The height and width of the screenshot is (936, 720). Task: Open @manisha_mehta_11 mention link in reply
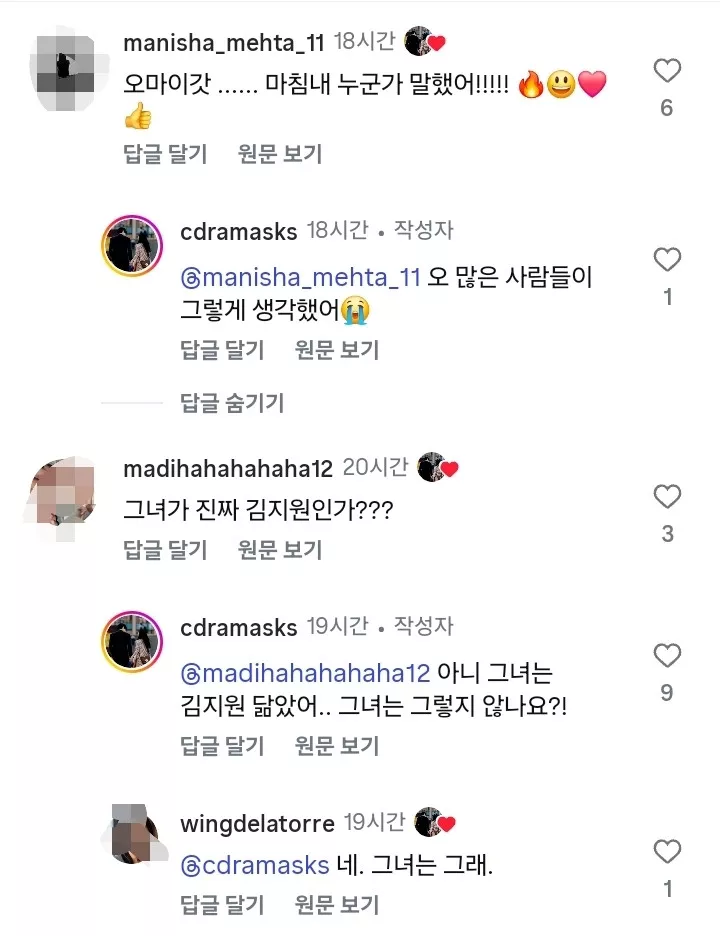click(301, 277)
